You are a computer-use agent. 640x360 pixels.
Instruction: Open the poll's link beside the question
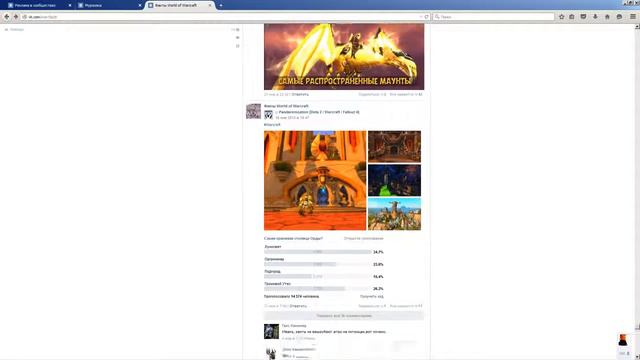click(x=363, y=238)
